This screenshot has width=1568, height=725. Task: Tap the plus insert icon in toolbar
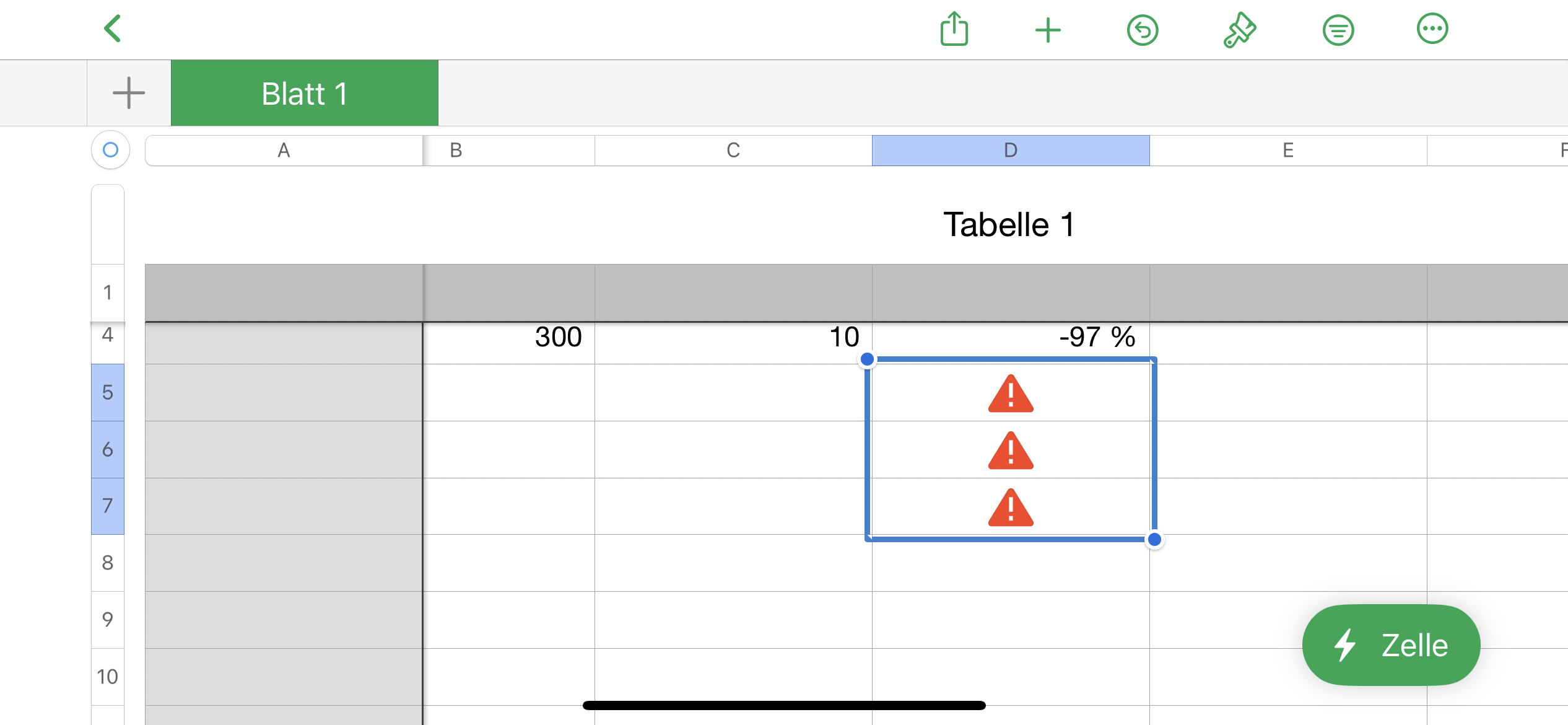(1048, 30)
